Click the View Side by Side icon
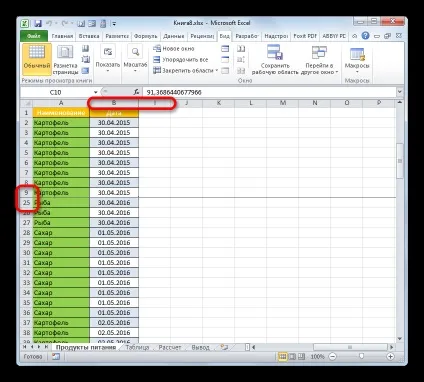The height and width of the screenshot is (382, 424). coord(241,49)
